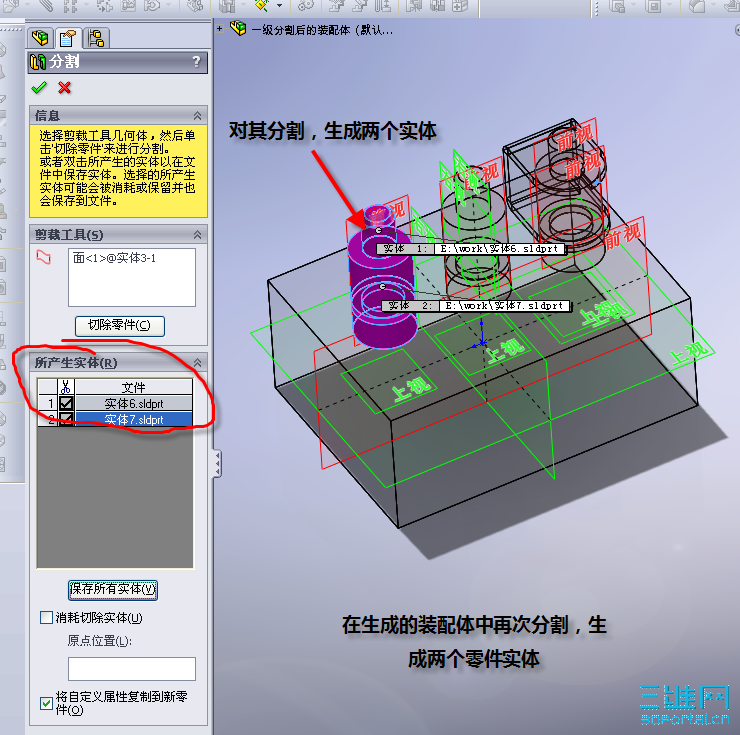Viewport: 740px width, 735px height.
Task: Click the trim tool selection icon
Action: tap(43, 257)
